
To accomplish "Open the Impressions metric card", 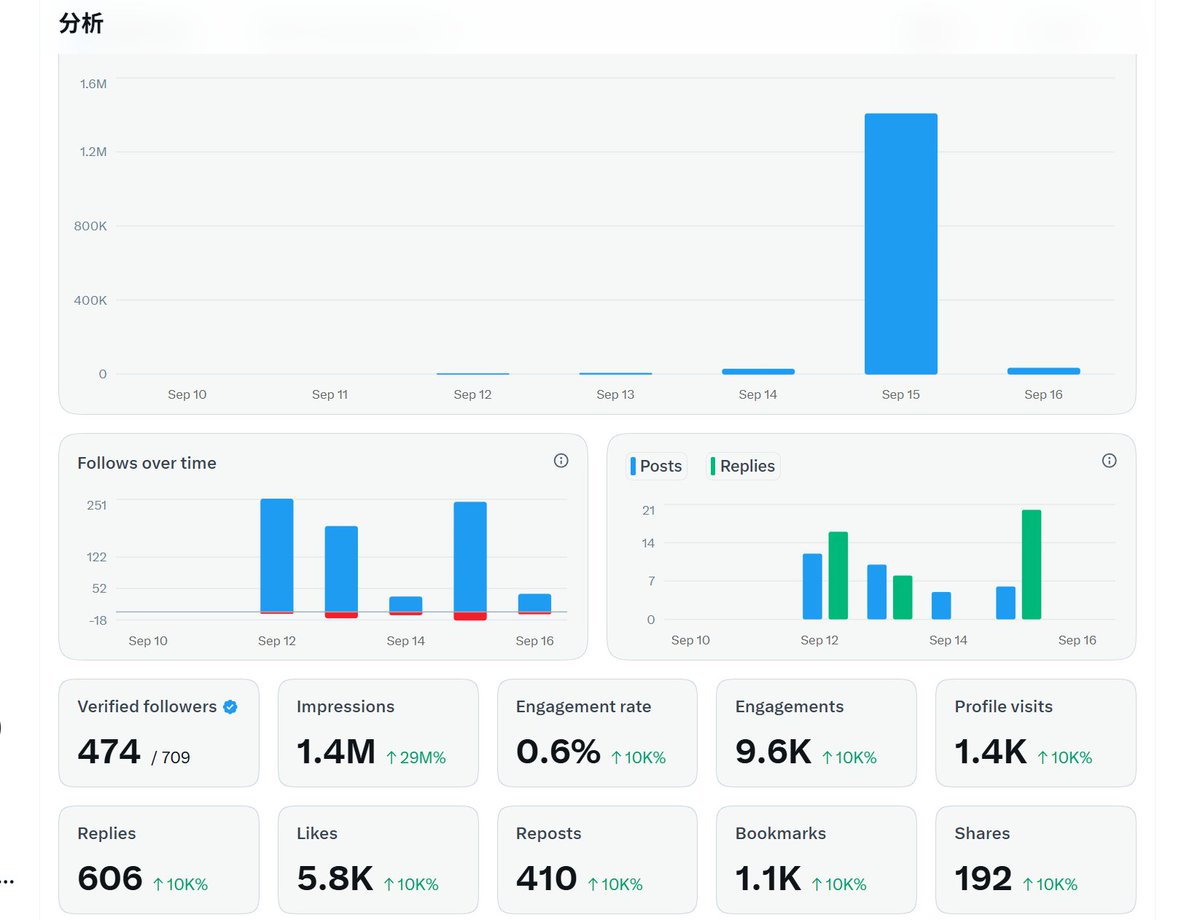I will point(378,733).
